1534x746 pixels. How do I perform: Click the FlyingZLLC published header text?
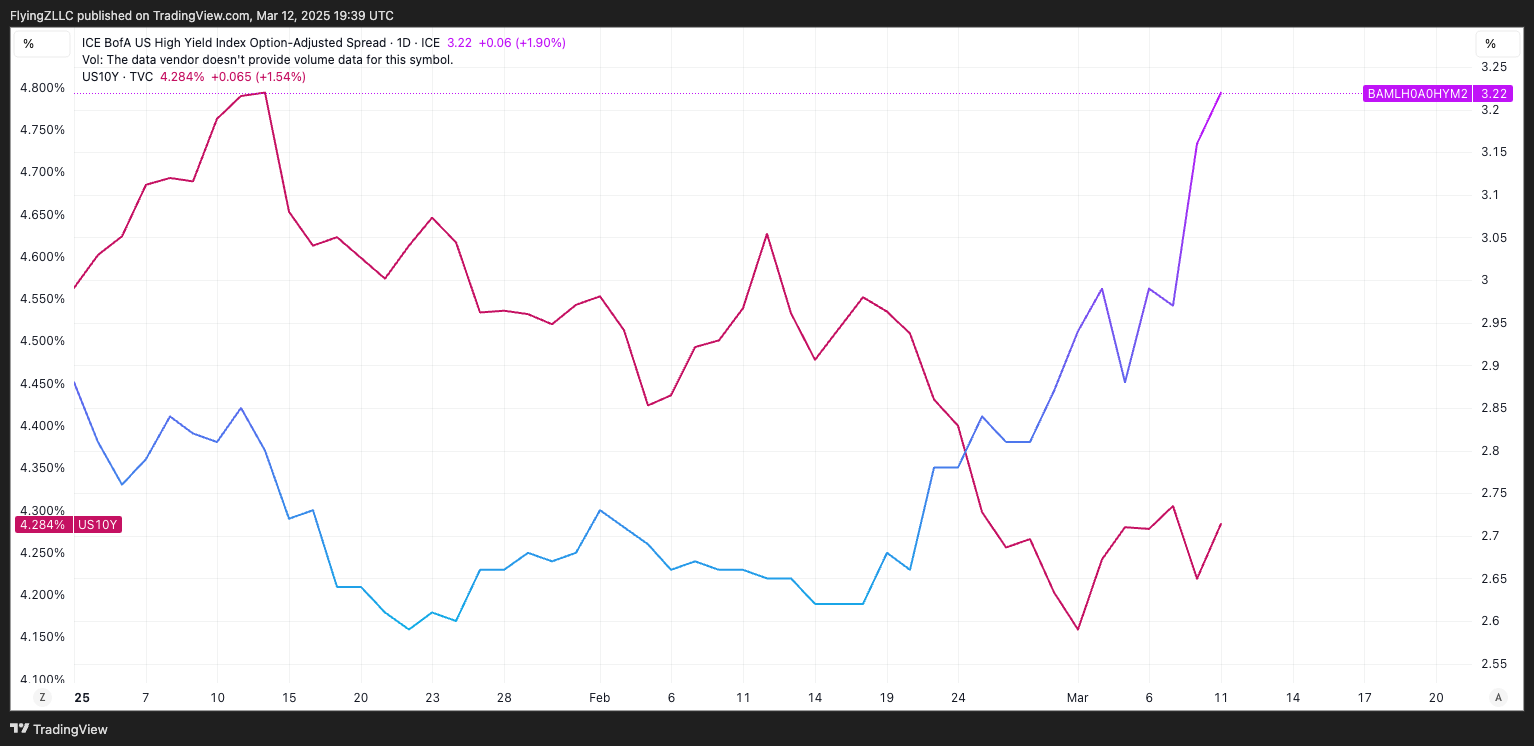pos(202,15)
